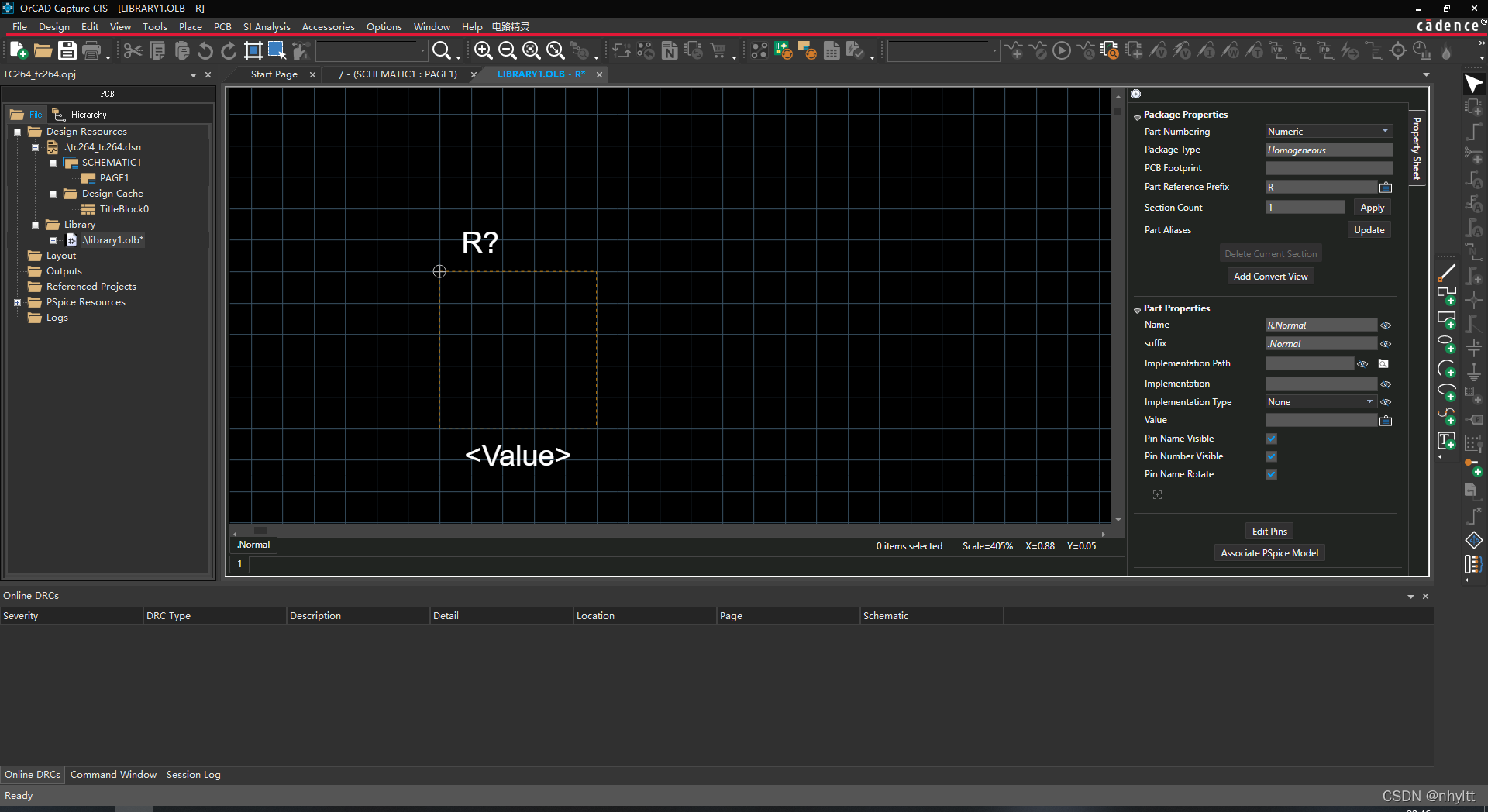
Task: Select the Place Rectangle drawing tool
Action: (1446, 319)
